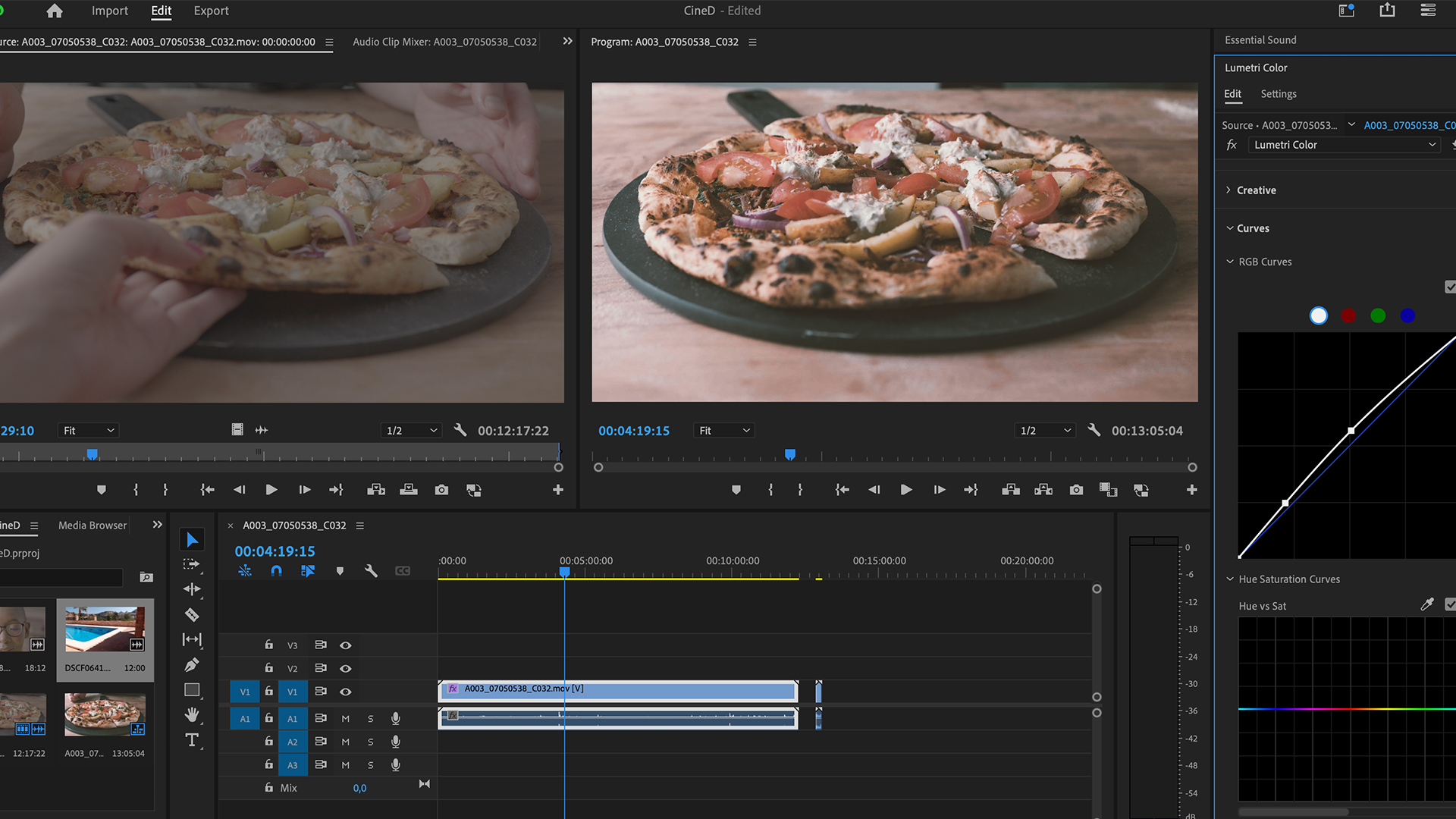
Task: Collapse the RGB Curves section
Action: 1230,262
